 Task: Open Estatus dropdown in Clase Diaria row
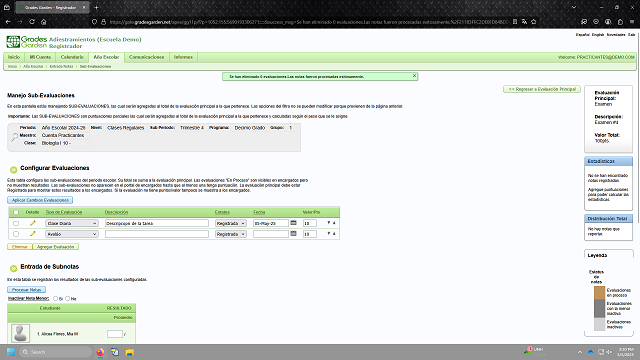[x=231, y=223]
